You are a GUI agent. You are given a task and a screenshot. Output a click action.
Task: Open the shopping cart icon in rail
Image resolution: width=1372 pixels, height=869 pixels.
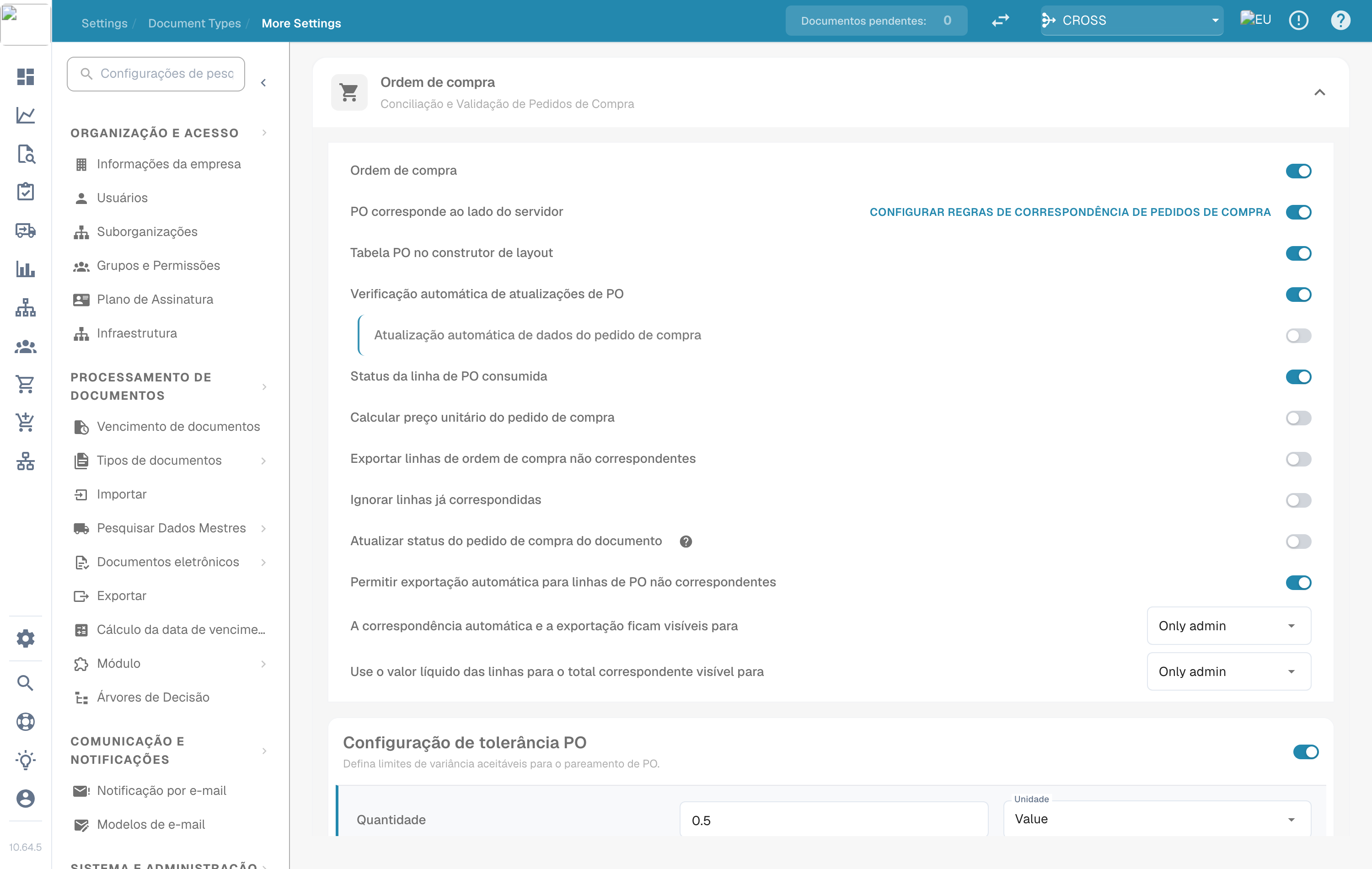click(26, 385)
